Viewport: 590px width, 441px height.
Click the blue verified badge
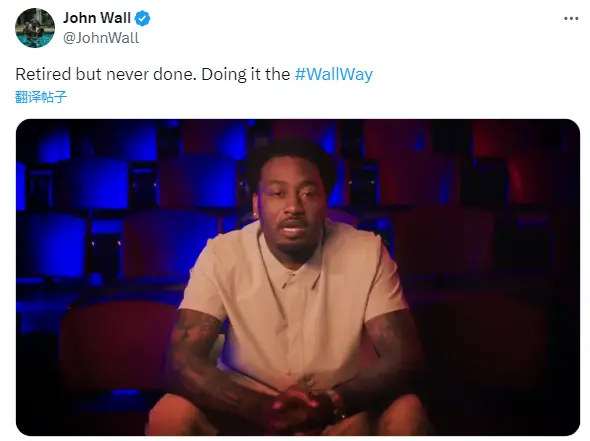click(143, 18)
